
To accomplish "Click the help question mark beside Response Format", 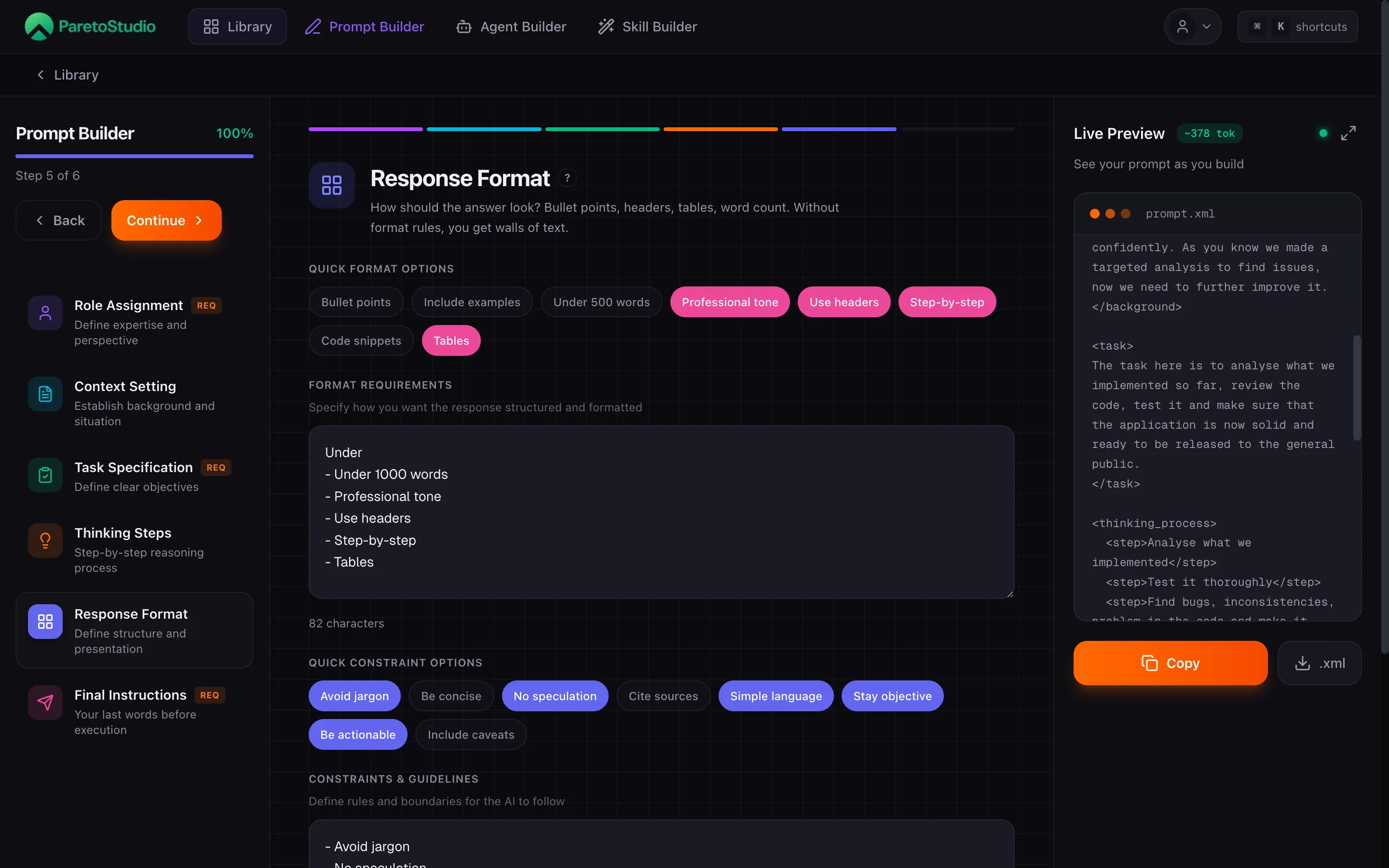I will 567,178.
